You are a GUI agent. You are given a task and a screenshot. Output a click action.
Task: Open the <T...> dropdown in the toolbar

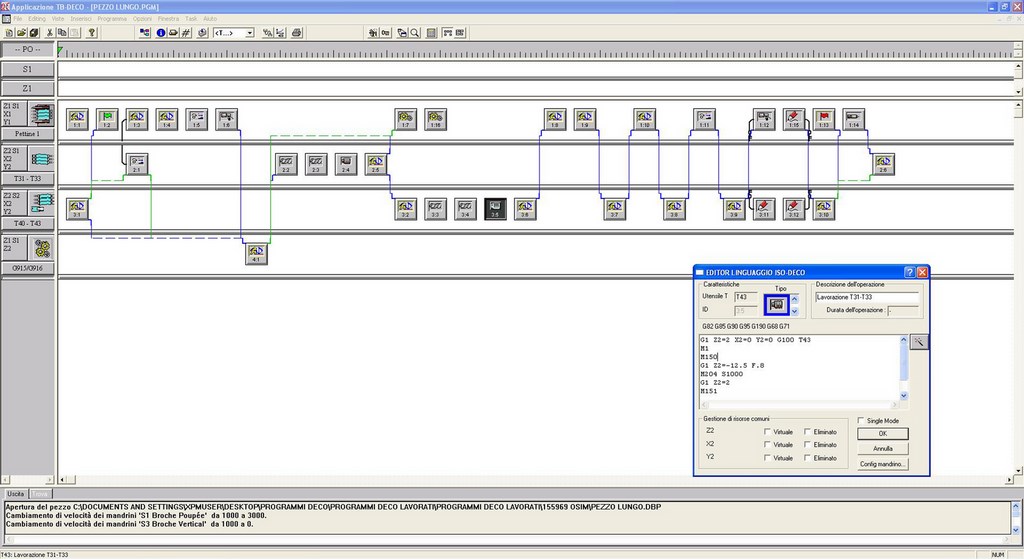coord(234,32)
